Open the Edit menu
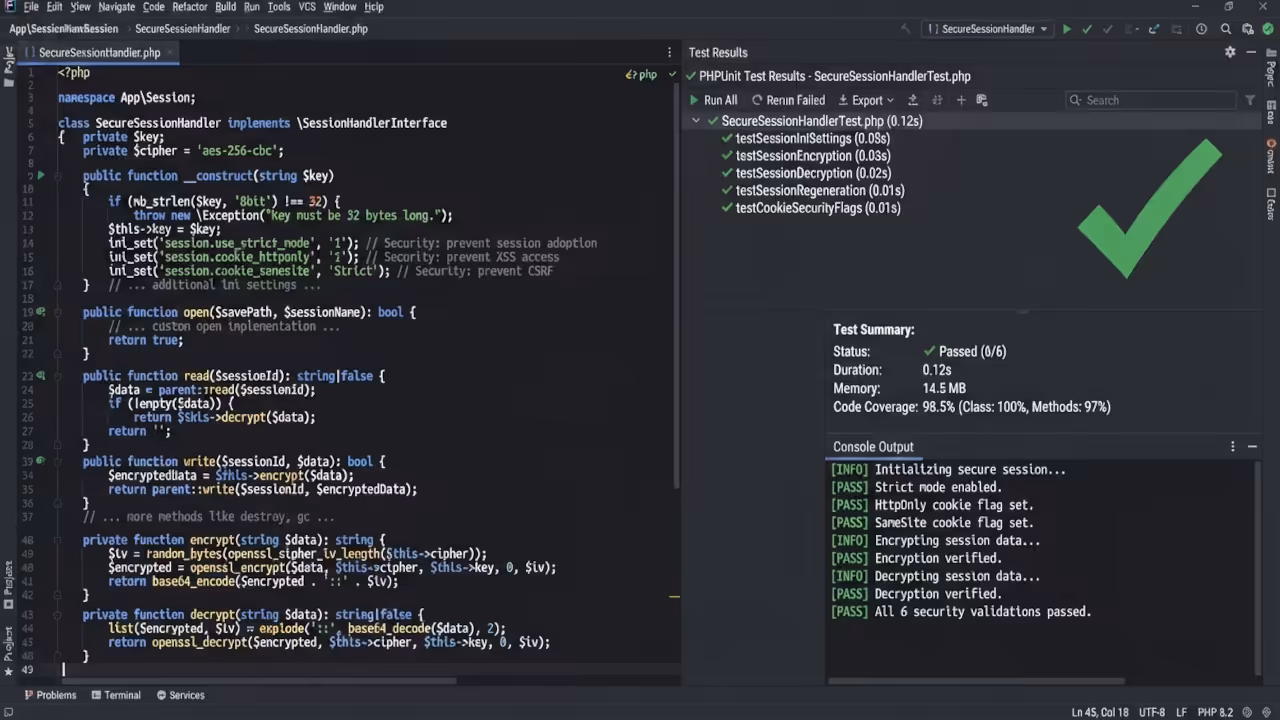This screenshot has height=720, width=1280. click(54, 7)
